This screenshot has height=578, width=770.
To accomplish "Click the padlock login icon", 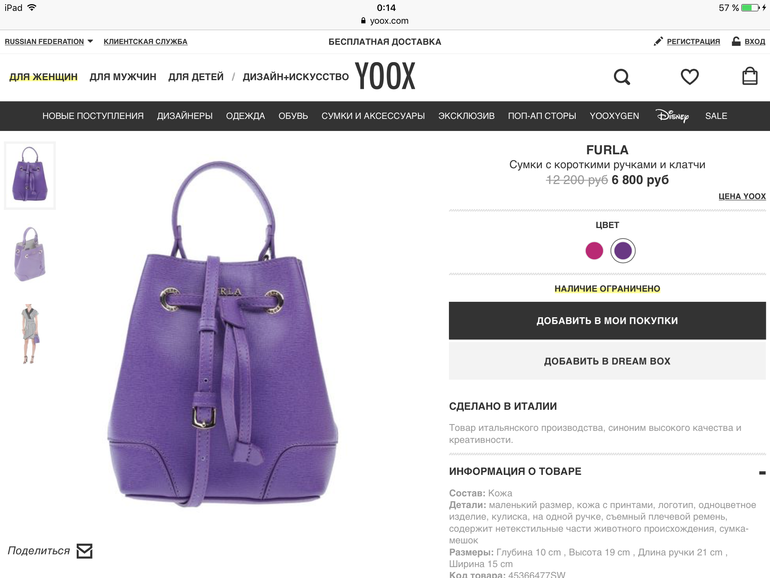I will [736, 41].
